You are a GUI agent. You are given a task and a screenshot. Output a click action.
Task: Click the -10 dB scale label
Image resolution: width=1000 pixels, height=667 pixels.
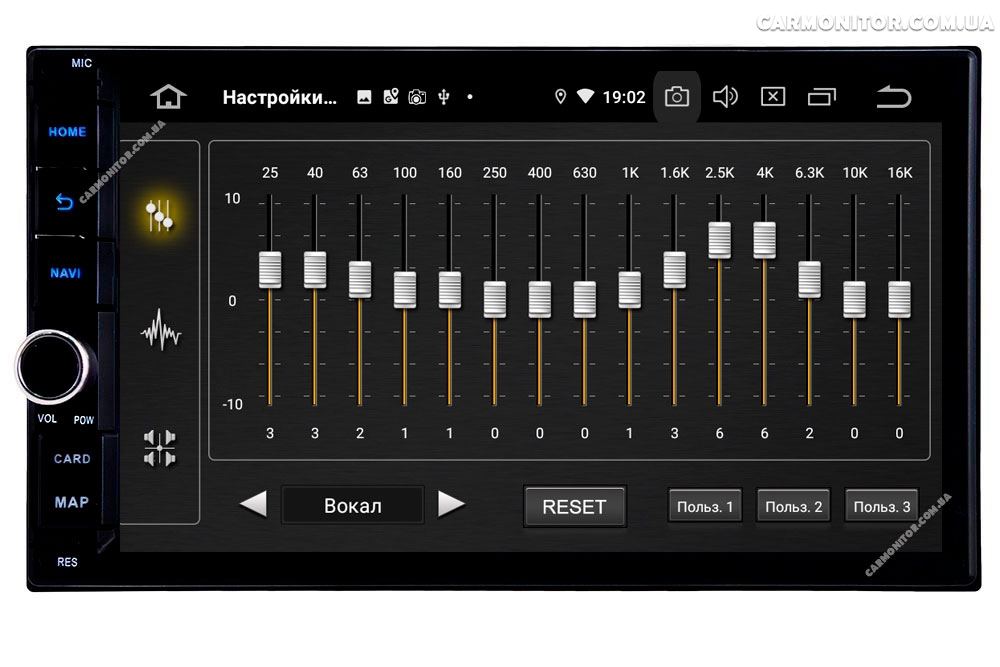(x=232, y=404)
